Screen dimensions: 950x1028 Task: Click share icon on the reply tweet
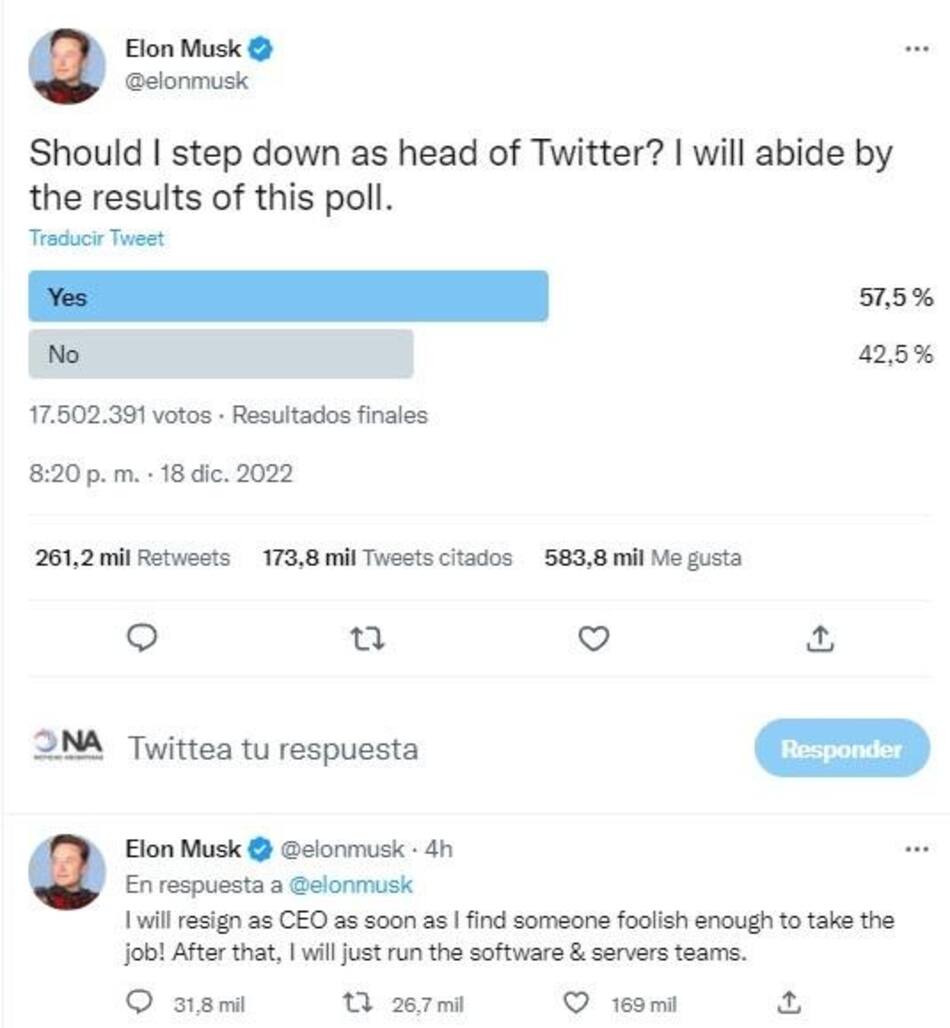click(x=788, y=1001)
